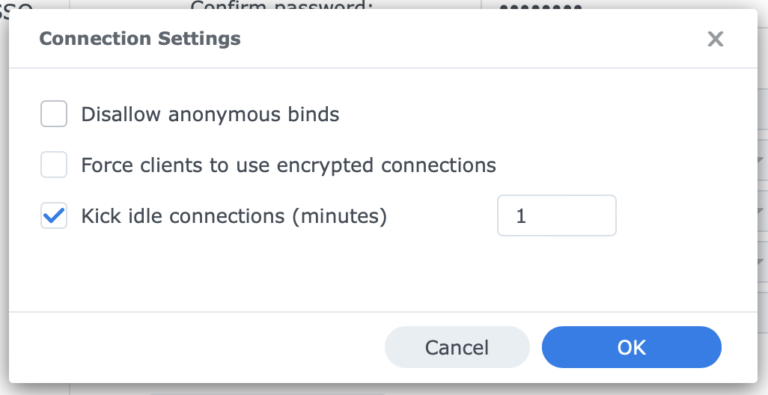Click the 'Disallow anonymous binds' label text
This screenshot has height=395, width=768.
click(210, 114)
